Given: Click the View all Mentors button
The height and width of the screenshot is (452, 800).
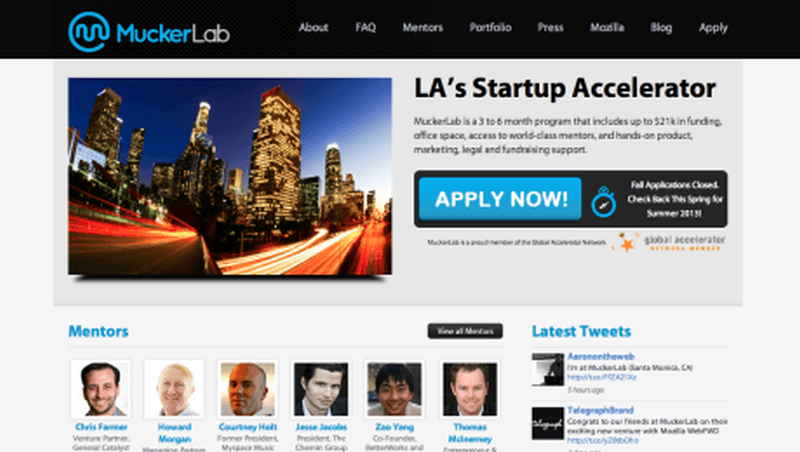Looking at the screenshot, I should click(x=465, y=331).
